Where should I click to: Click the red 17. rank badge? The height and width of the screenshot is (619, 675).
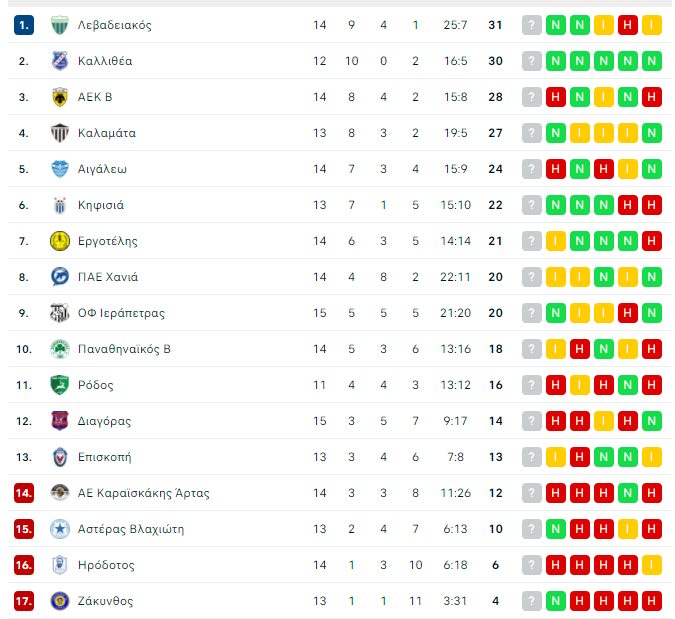click(24, 601)
